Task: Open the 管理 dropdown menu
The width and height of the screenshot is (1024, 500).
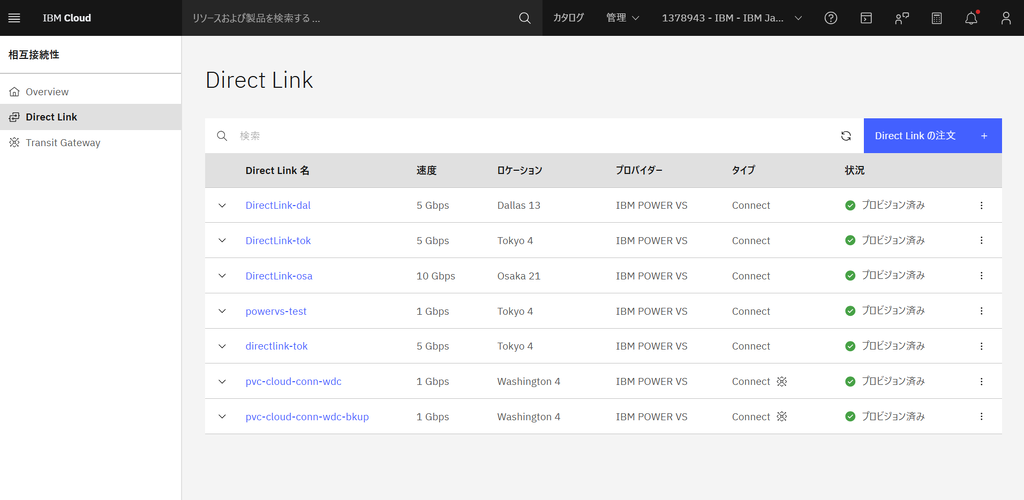Action: point(622,18)
